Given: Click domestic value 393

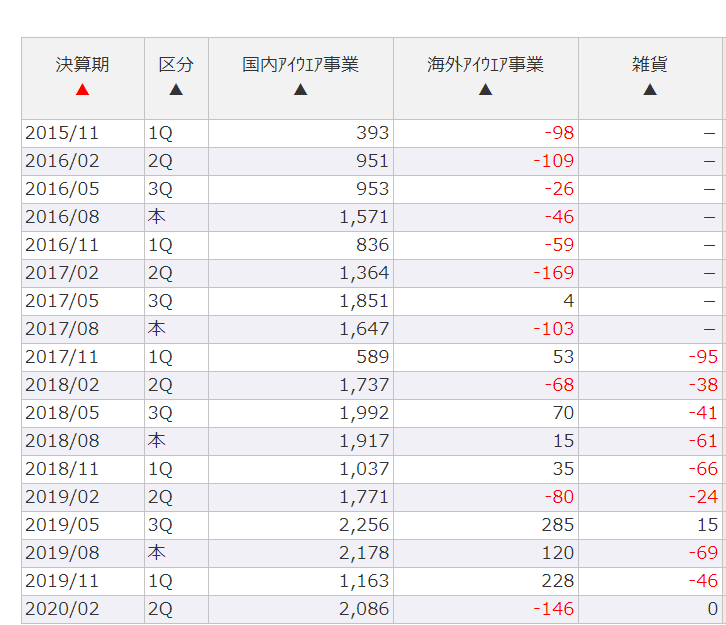Looking at the screenshot, I should click(373, 133).
